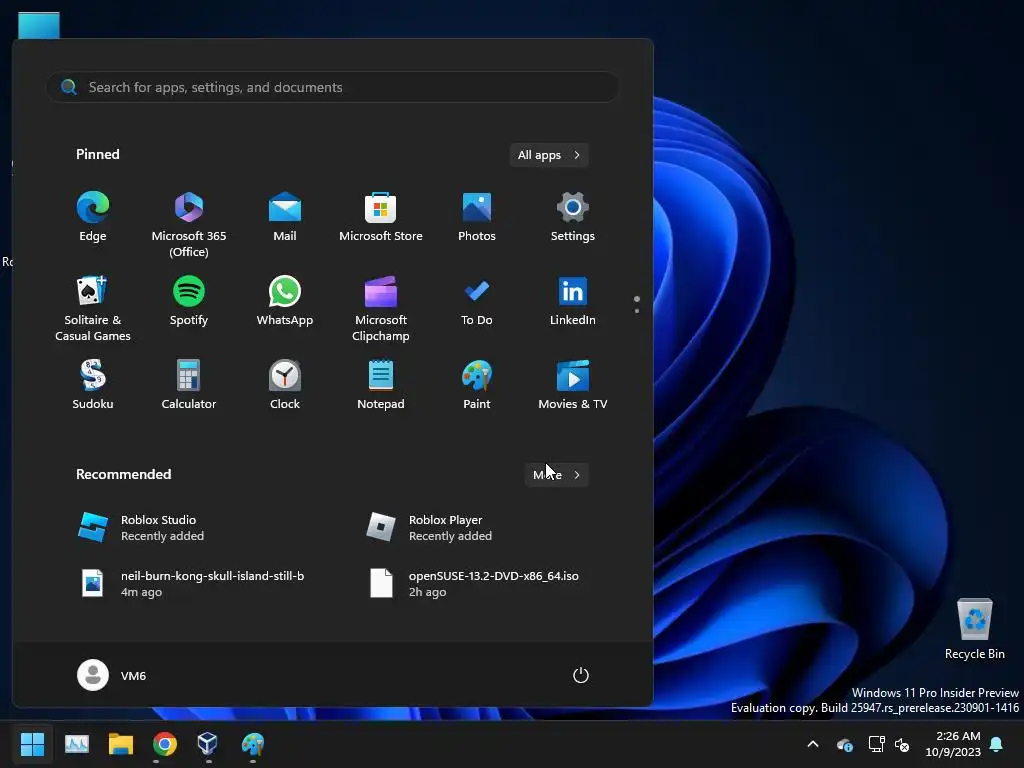
Task: Click the search box for apps and settings
Action: (x=332, y=87)
